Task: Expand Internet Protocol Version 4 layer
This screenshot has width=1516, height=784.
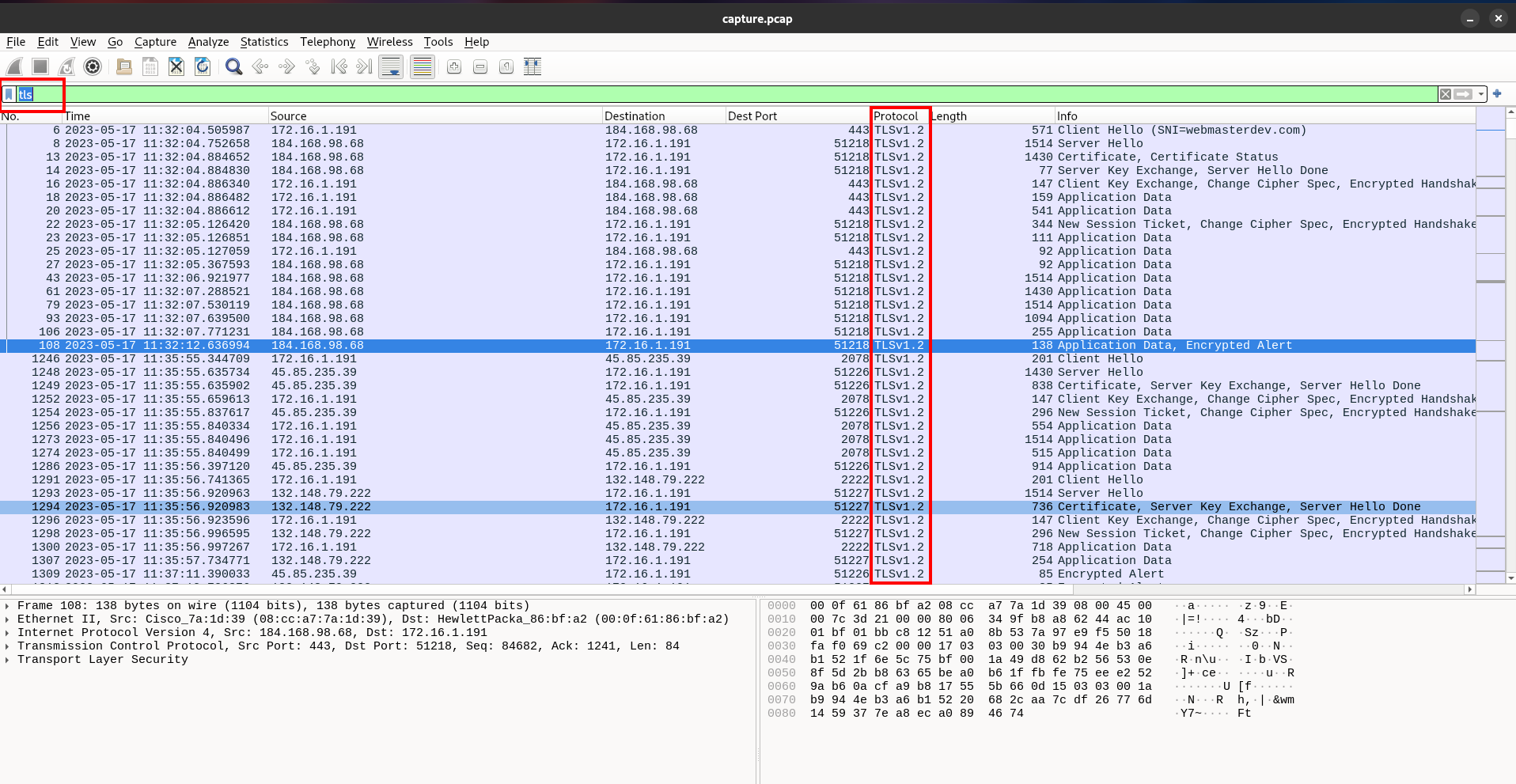Action: 7,633
